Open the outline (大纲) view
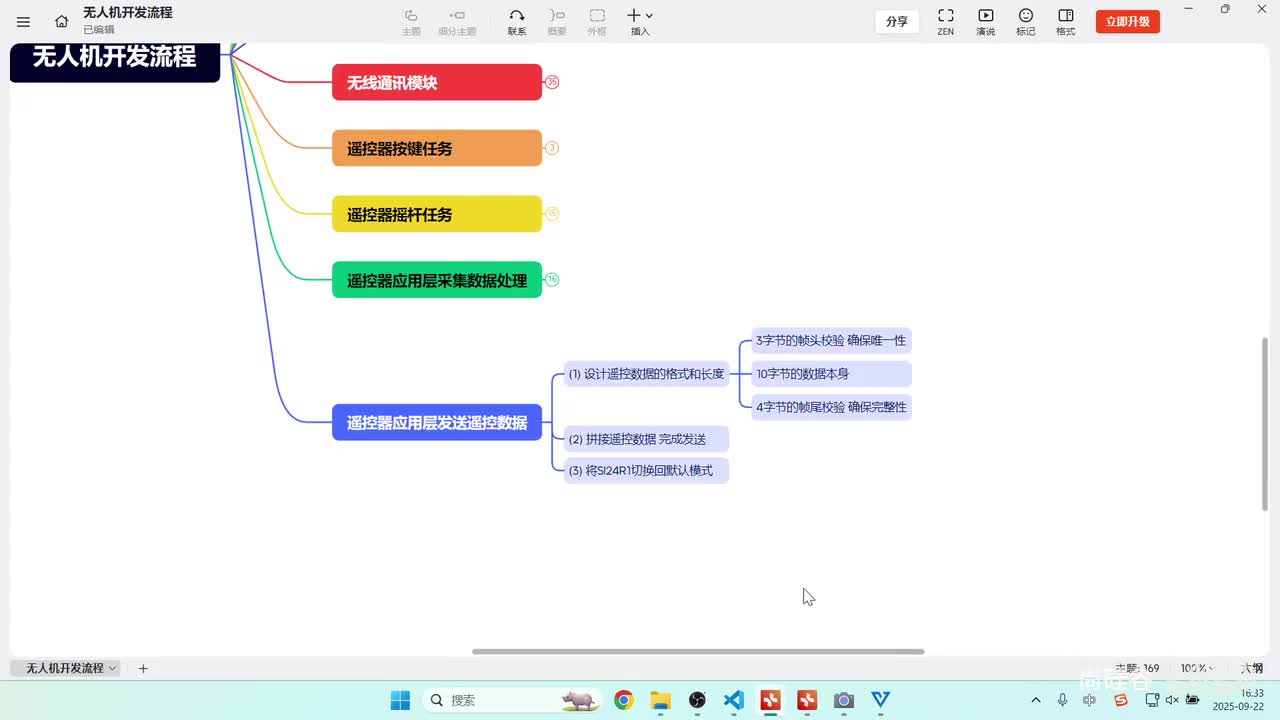Image resolution: width=1280 pixels, height=720 pixels. pyautogui.click(x=1251, y=668)
